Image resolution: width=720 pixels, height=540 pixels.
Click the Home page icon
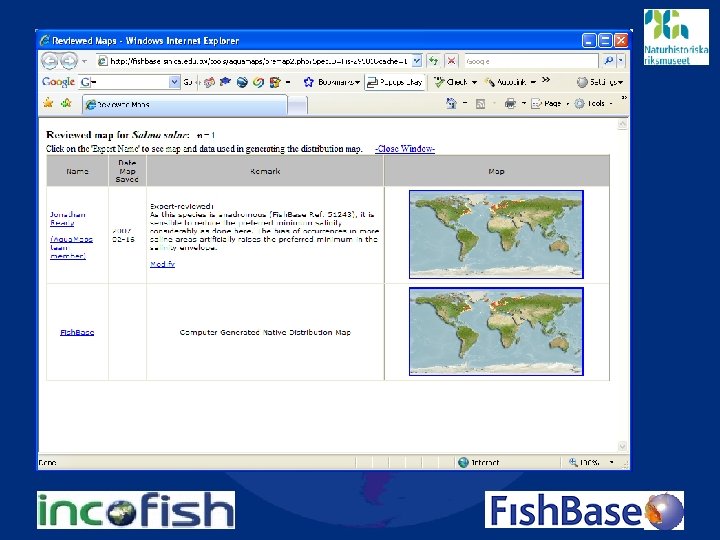(x=451, y=104)
